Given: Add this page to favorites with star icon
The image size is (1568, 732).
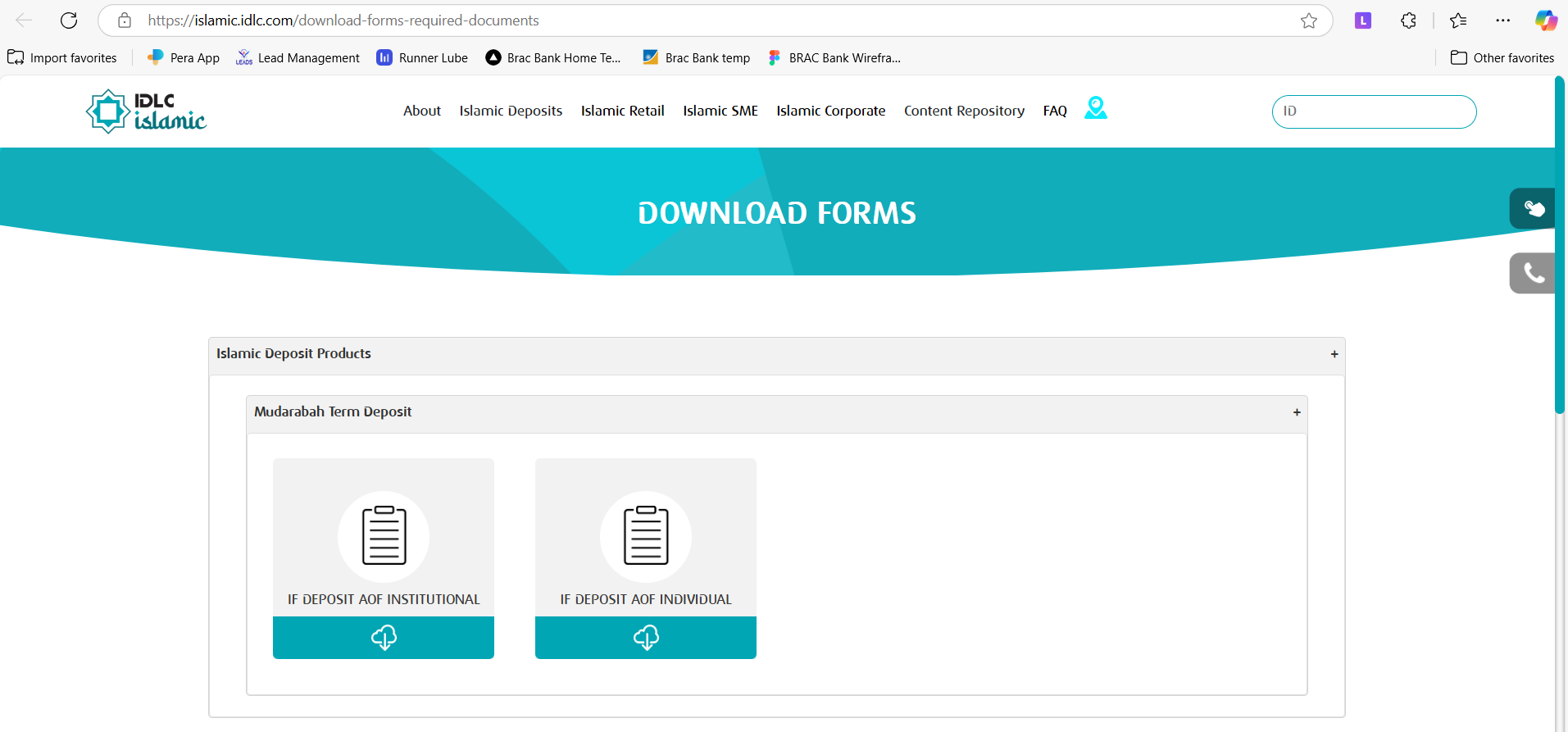Looking at the screenshot, I should click(1308, 20).
